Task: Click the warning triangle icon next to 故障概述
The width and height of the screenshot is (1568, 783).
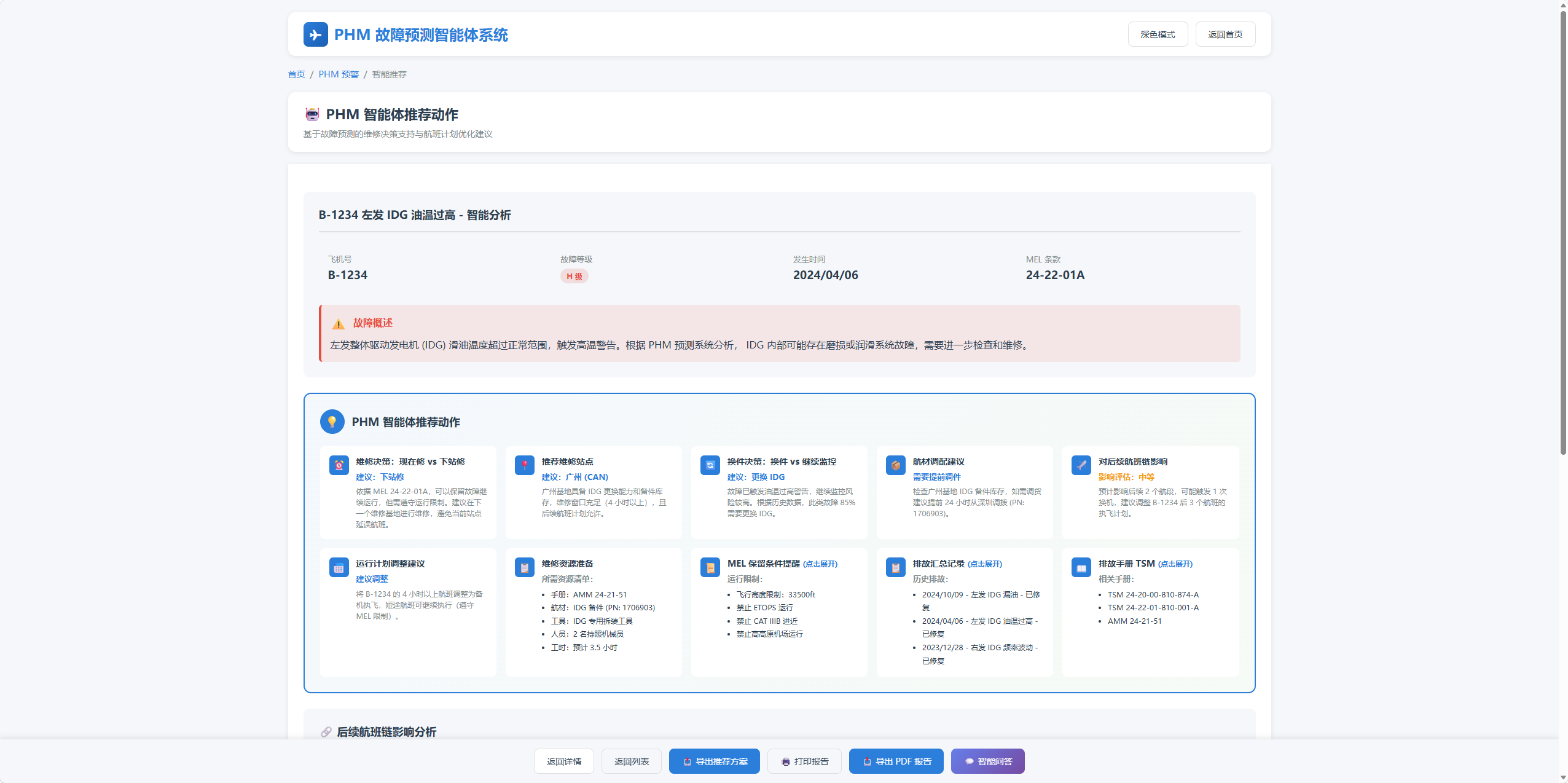Action: click(339, 324)
